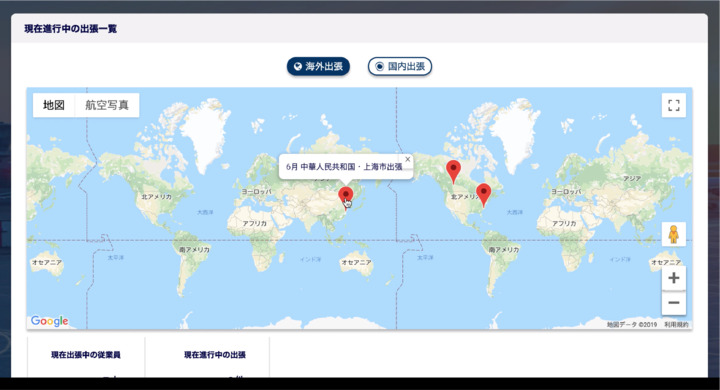
Task: Close the 上海市出張 info popup
Action: pos(407,159)
